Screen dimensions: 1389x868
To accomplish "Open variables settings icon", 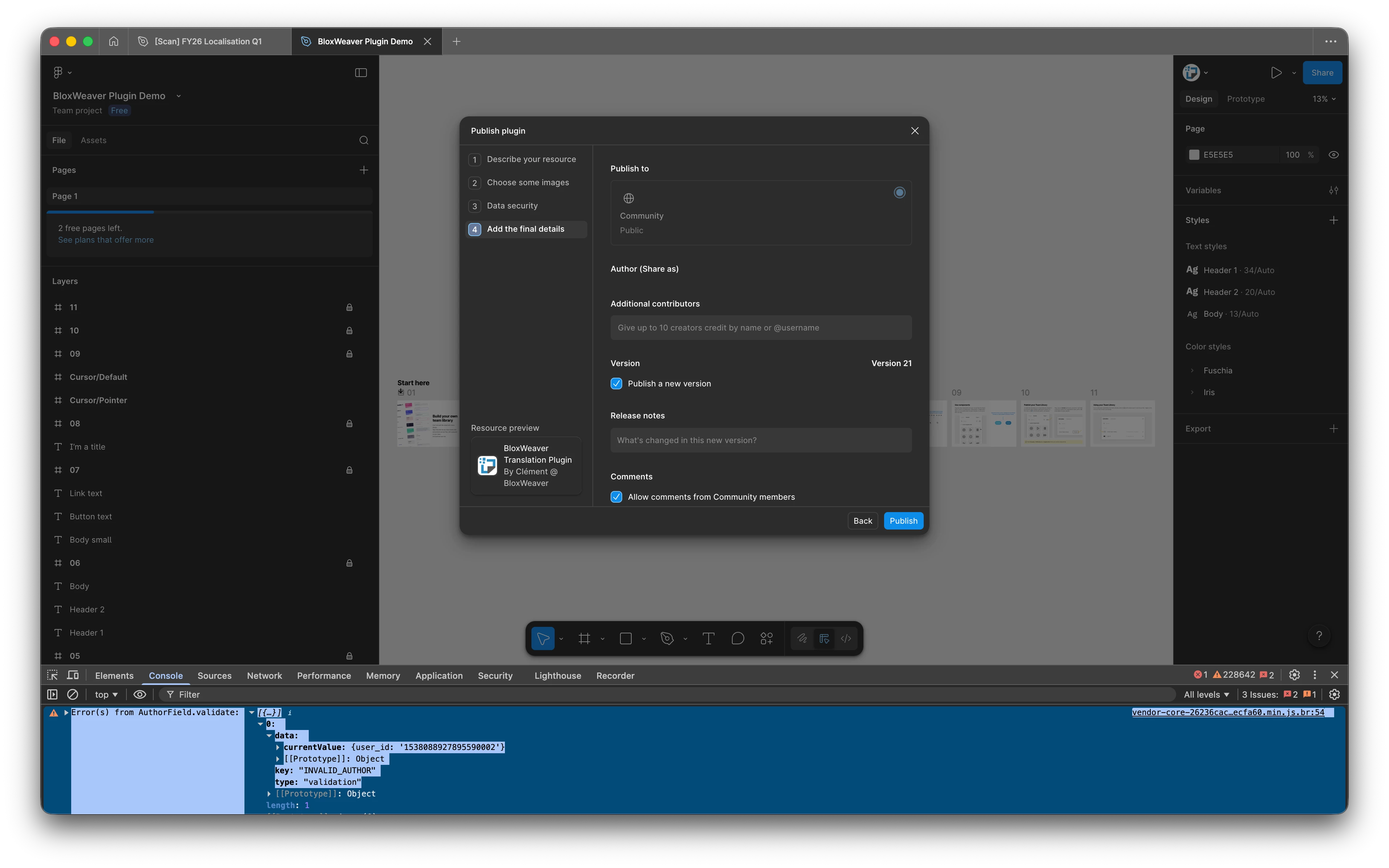I will coord(1333,191).
